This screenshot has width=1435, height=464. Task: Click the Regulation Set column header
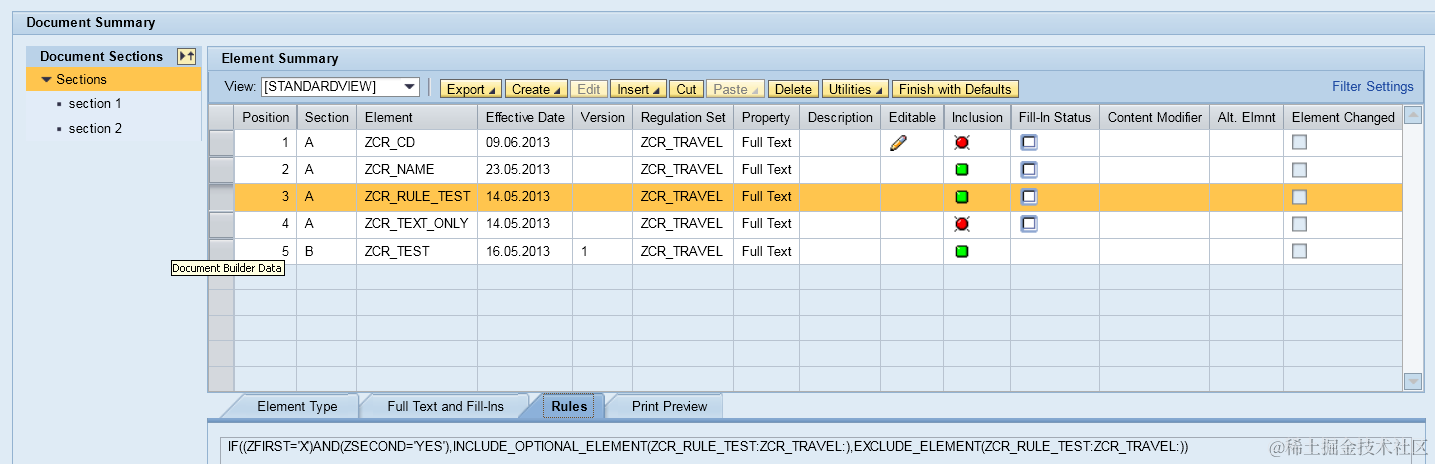[x=683, y=117]
